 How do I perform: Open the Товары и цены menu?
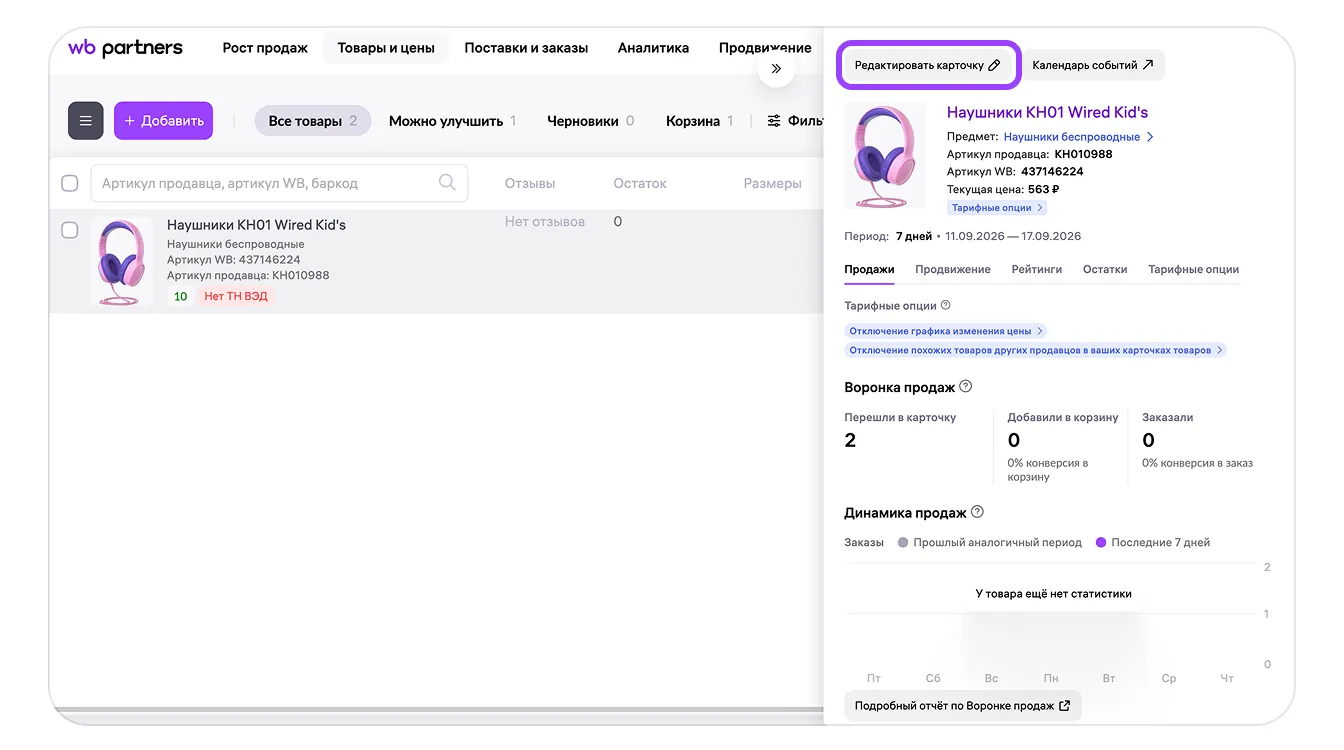pyautogui.click(x=386, y=48)
